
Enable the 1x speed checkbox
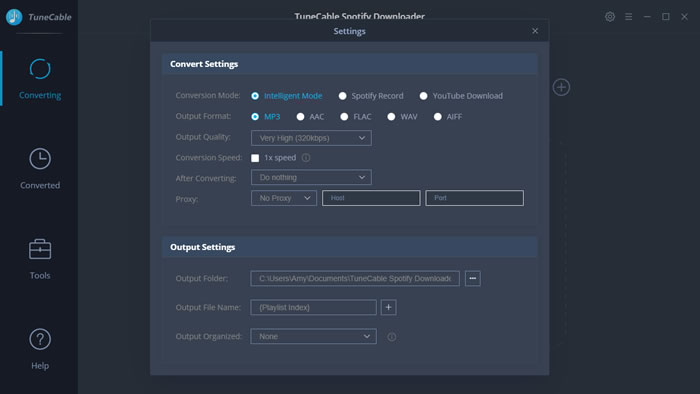(x=255, y=158)
